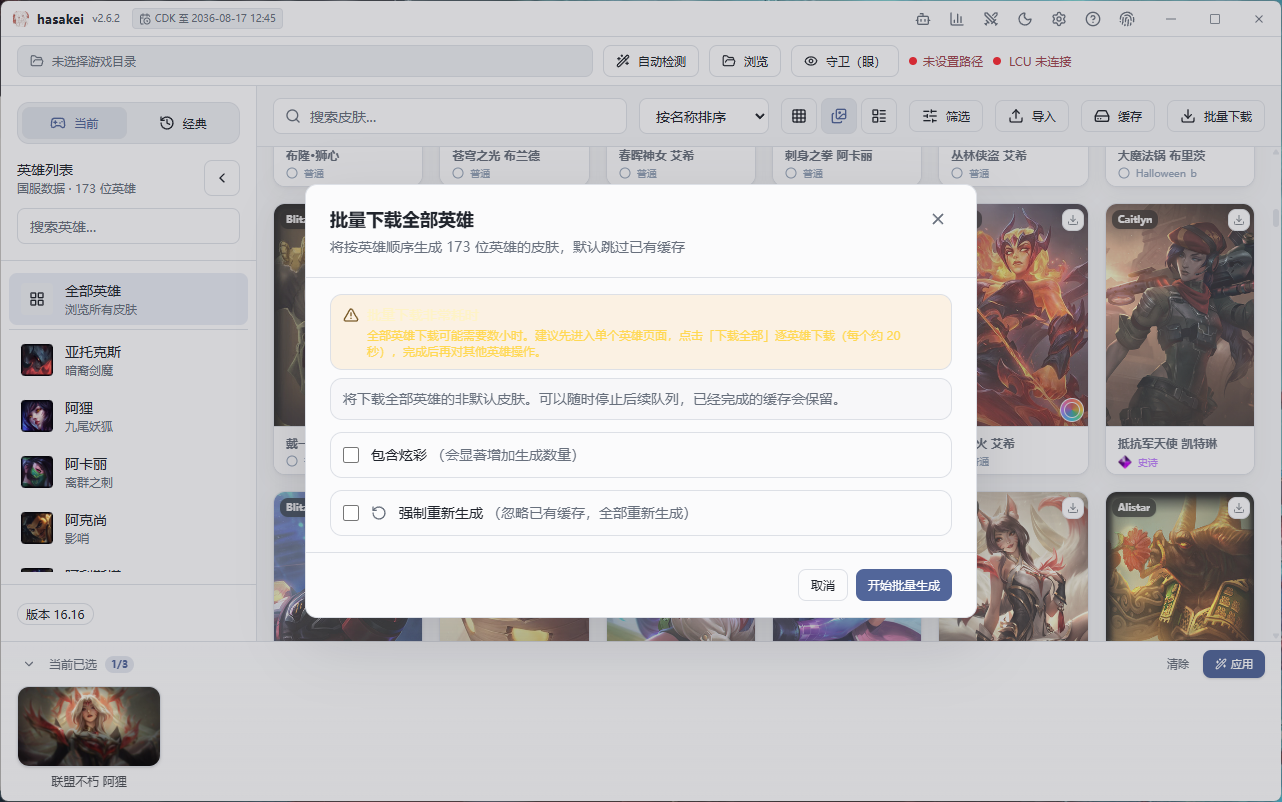Switch to list view icon
The image size is (1282, 802).
[x=879, y=116]
